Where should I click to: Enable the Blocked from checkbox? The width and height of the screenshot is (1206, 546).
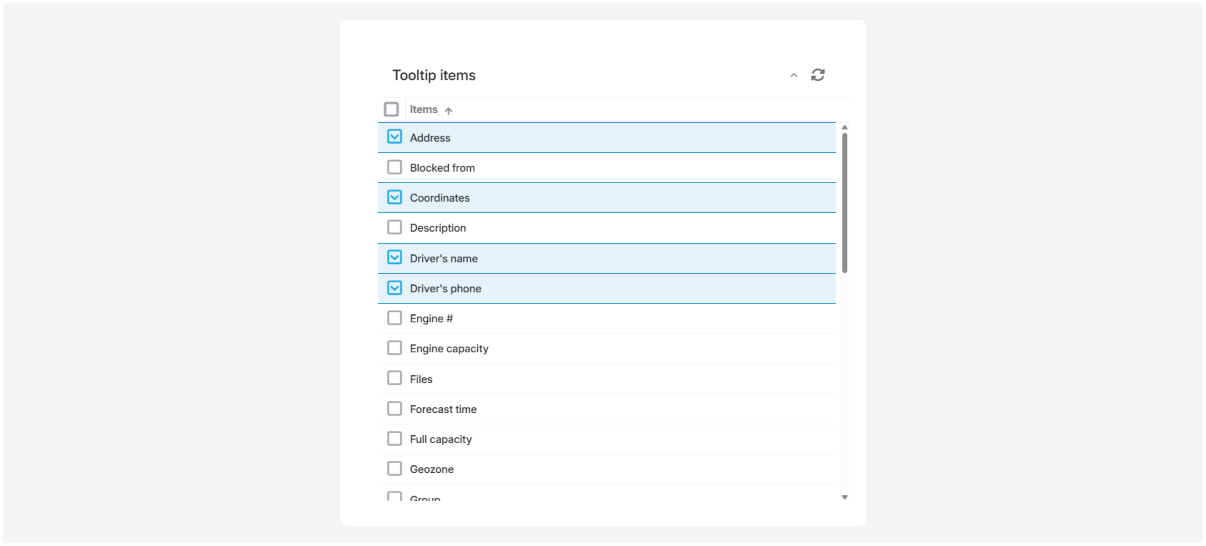tap(394, 167)
